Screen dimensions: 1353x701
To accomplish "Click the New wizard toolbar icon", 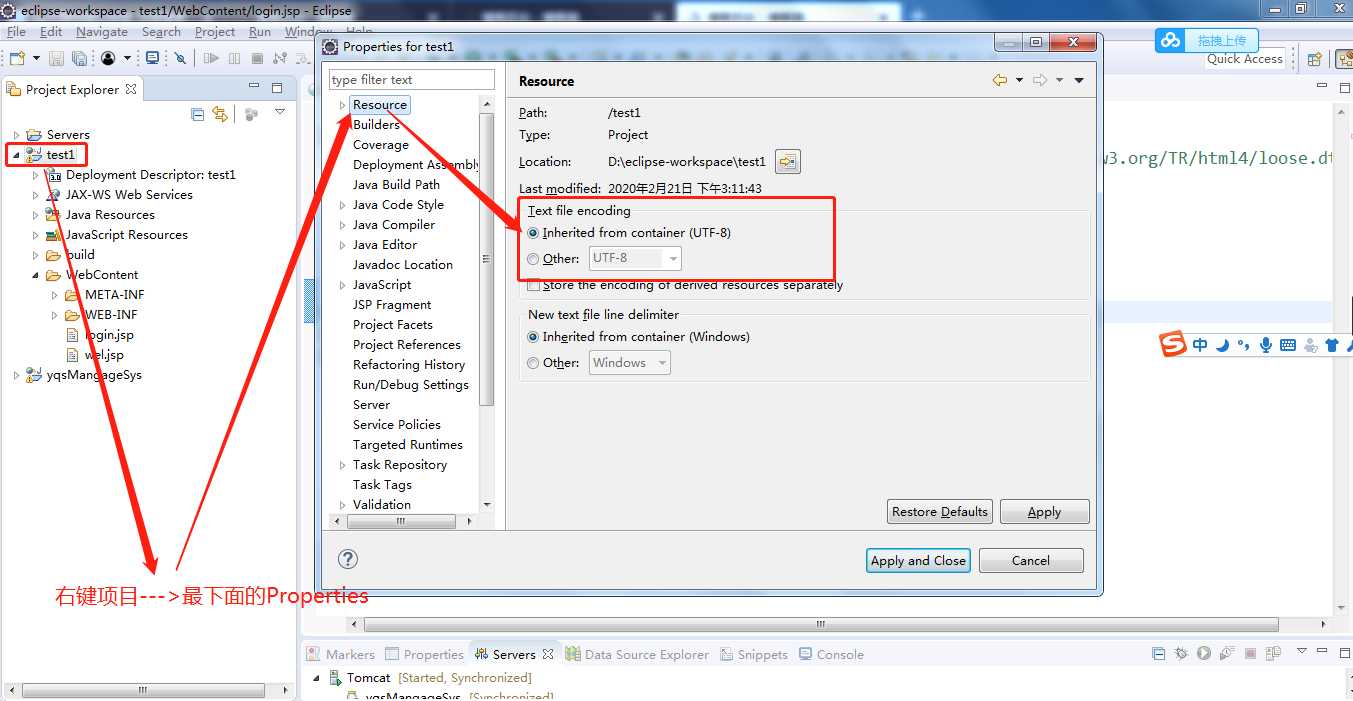I will point(18,58).
